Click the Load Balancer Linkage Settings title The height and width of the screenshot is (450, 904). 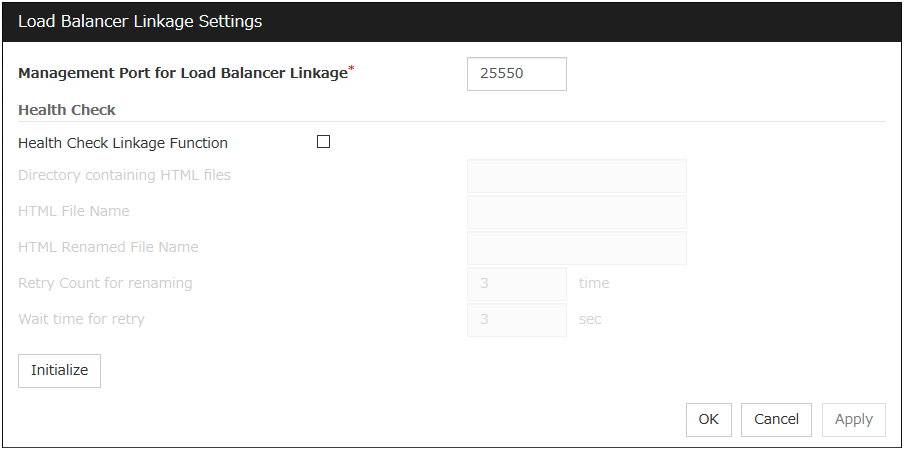click(140, 21)
